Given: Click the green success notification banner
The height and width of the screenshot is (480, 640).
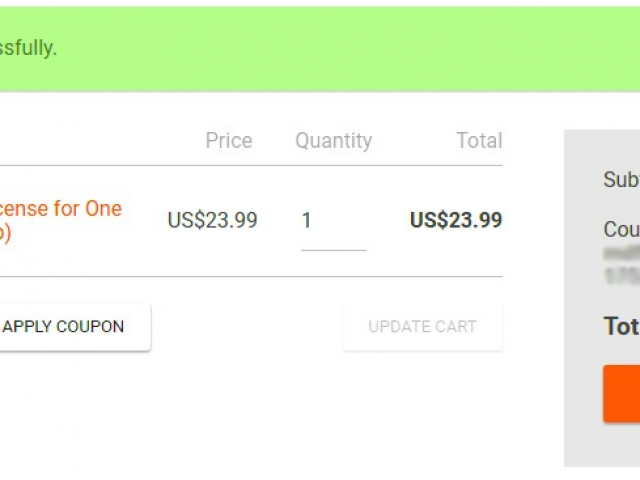Looking at the screenshot, I should [320, 49].
